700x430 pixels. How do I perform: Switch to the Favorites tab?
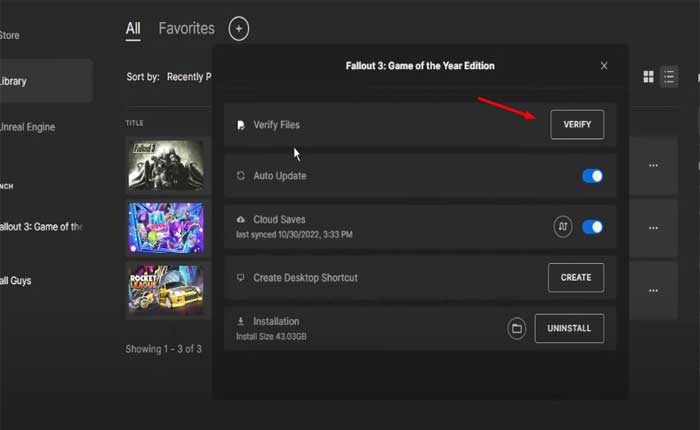186,28
